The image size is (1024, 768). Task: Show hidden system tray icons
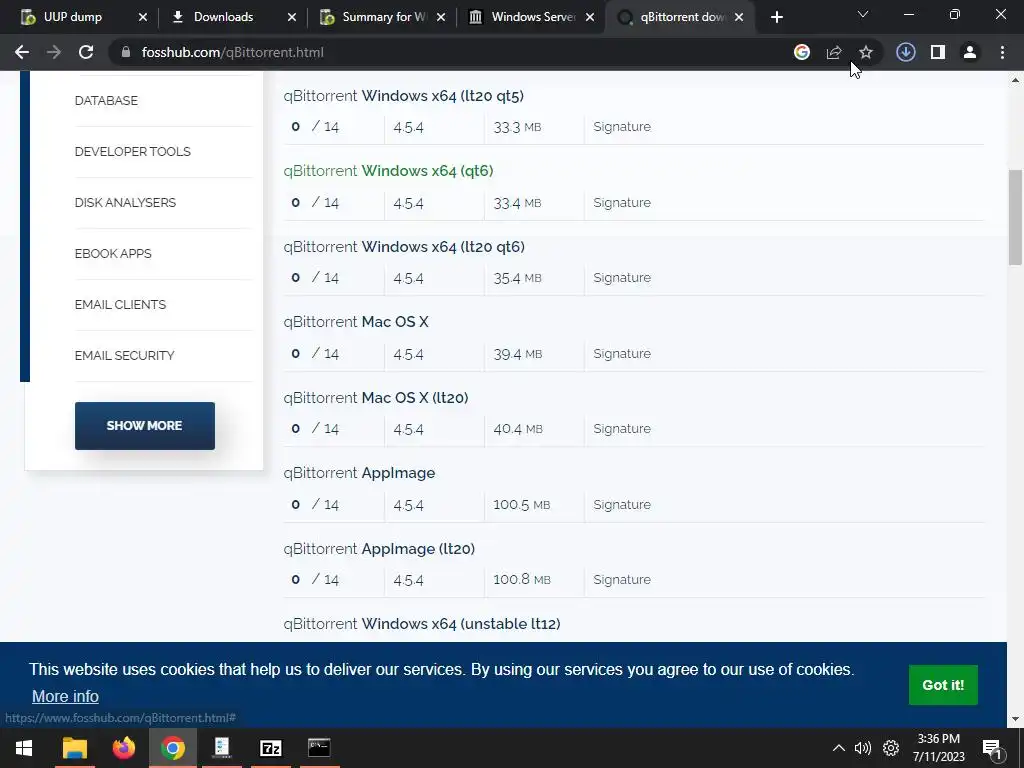pyautogui.click(x=839, y=748)
